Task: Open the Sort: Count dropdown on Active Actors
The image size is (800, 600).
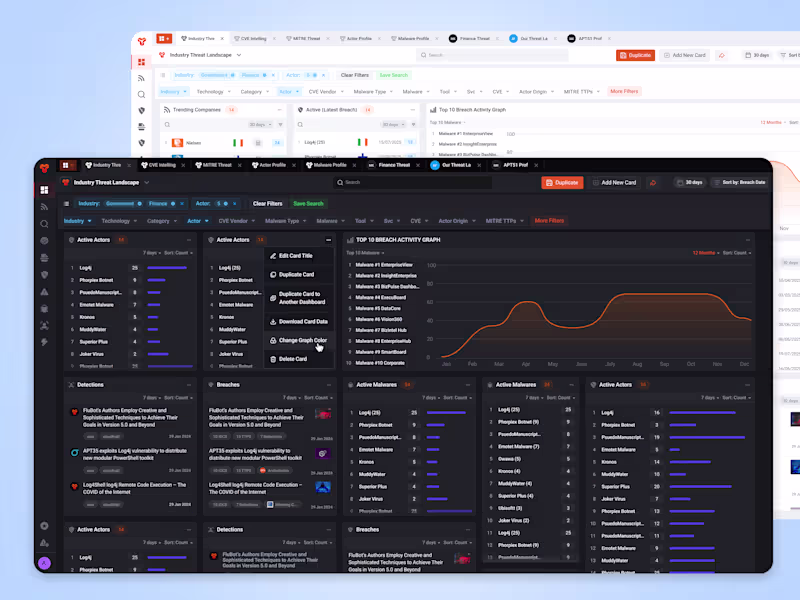Action: (x=175, y=252)
